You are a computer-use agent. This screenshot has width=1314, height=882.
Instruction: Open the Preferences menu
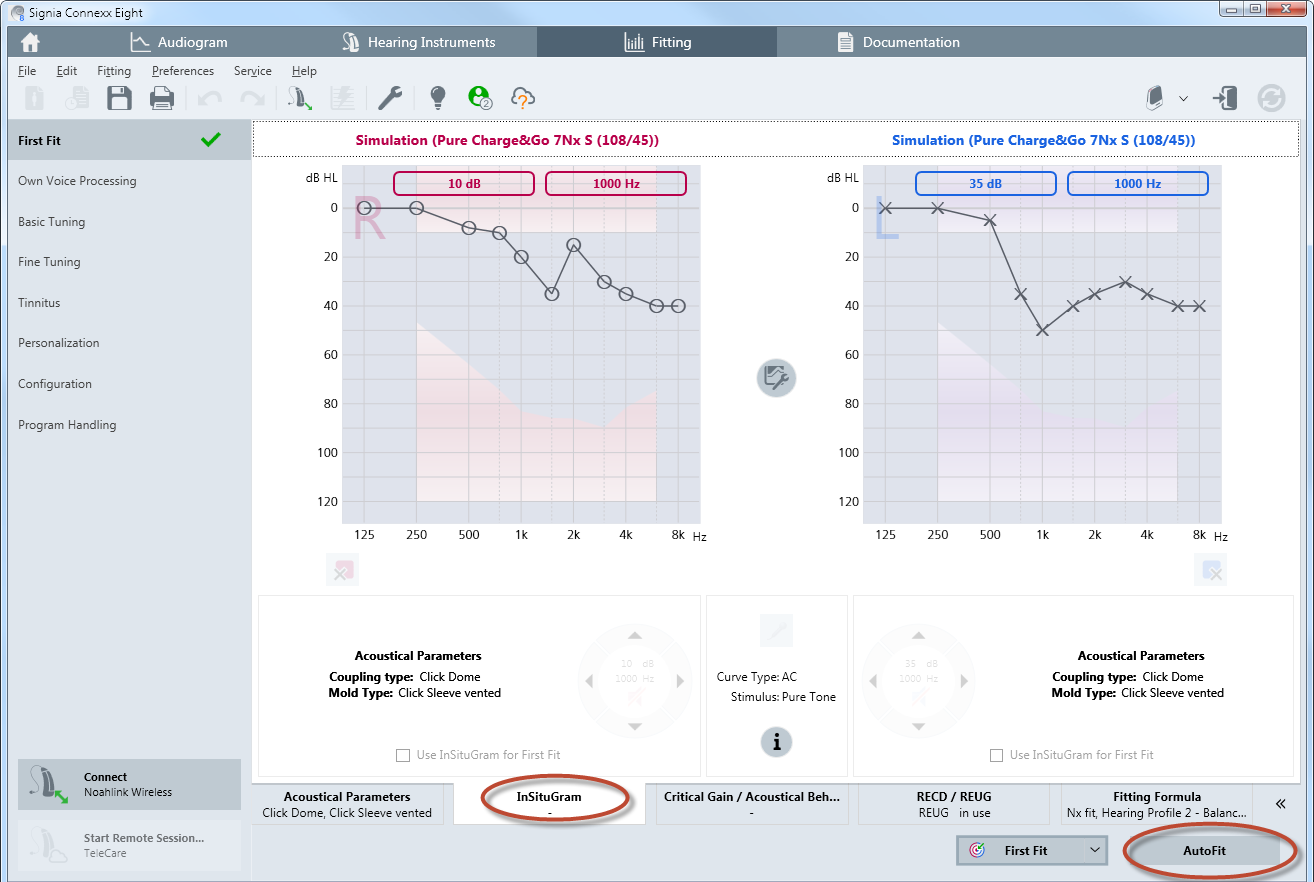coord(183,71)
